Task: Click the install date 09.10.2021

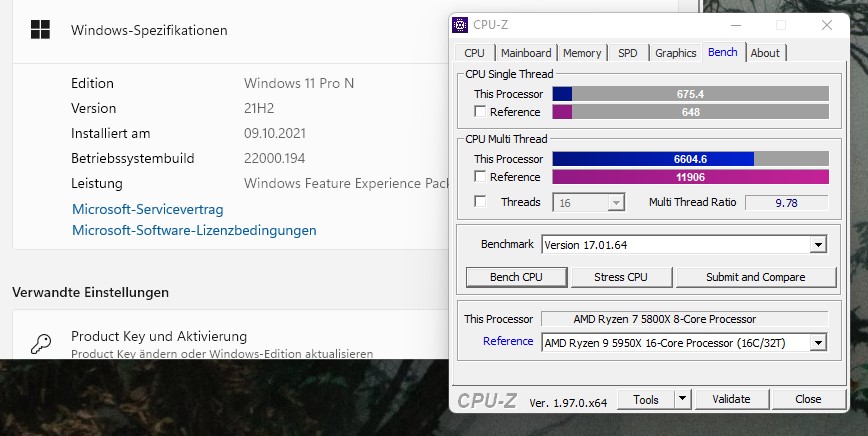Action: click(275, 133)
